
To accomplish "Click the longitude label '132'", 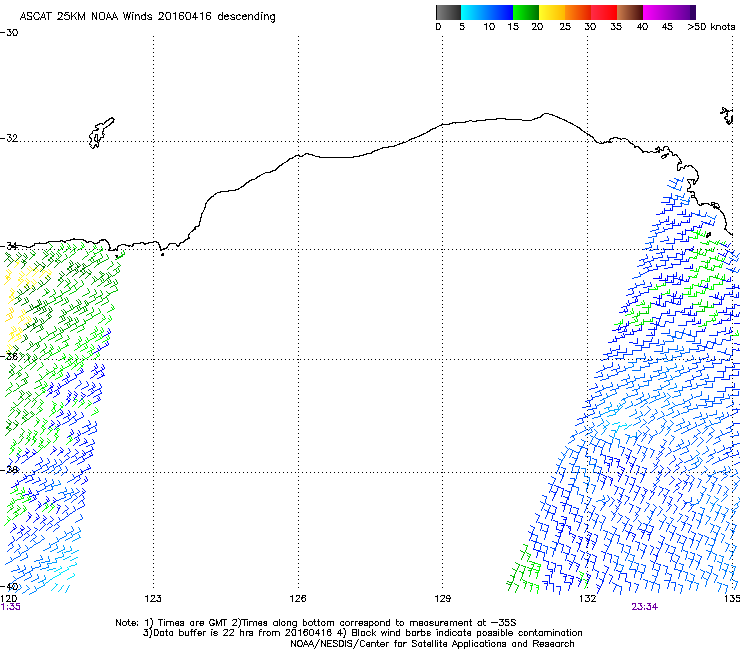I will click(x=587, y=599).
